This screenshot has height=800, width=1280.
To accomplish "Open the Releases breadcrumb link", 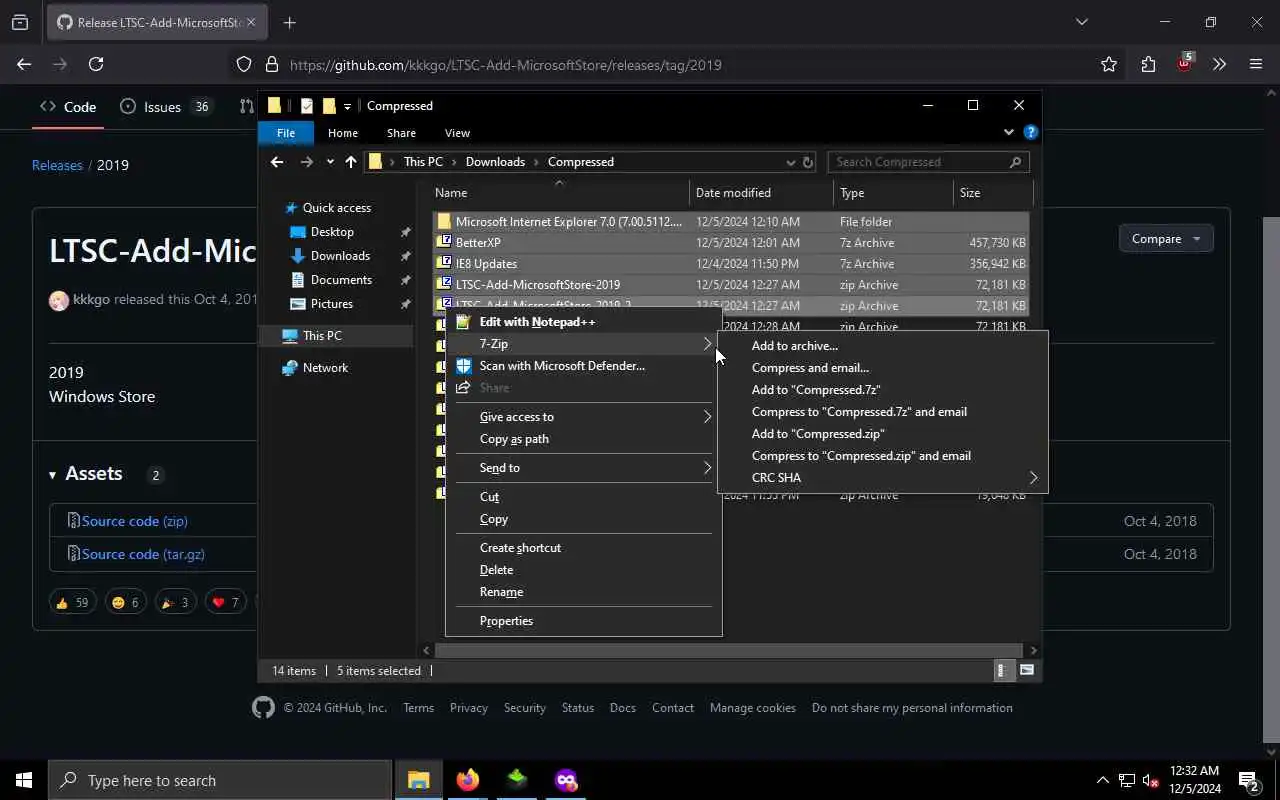I will pyautogui.click(x=57, y=165).
